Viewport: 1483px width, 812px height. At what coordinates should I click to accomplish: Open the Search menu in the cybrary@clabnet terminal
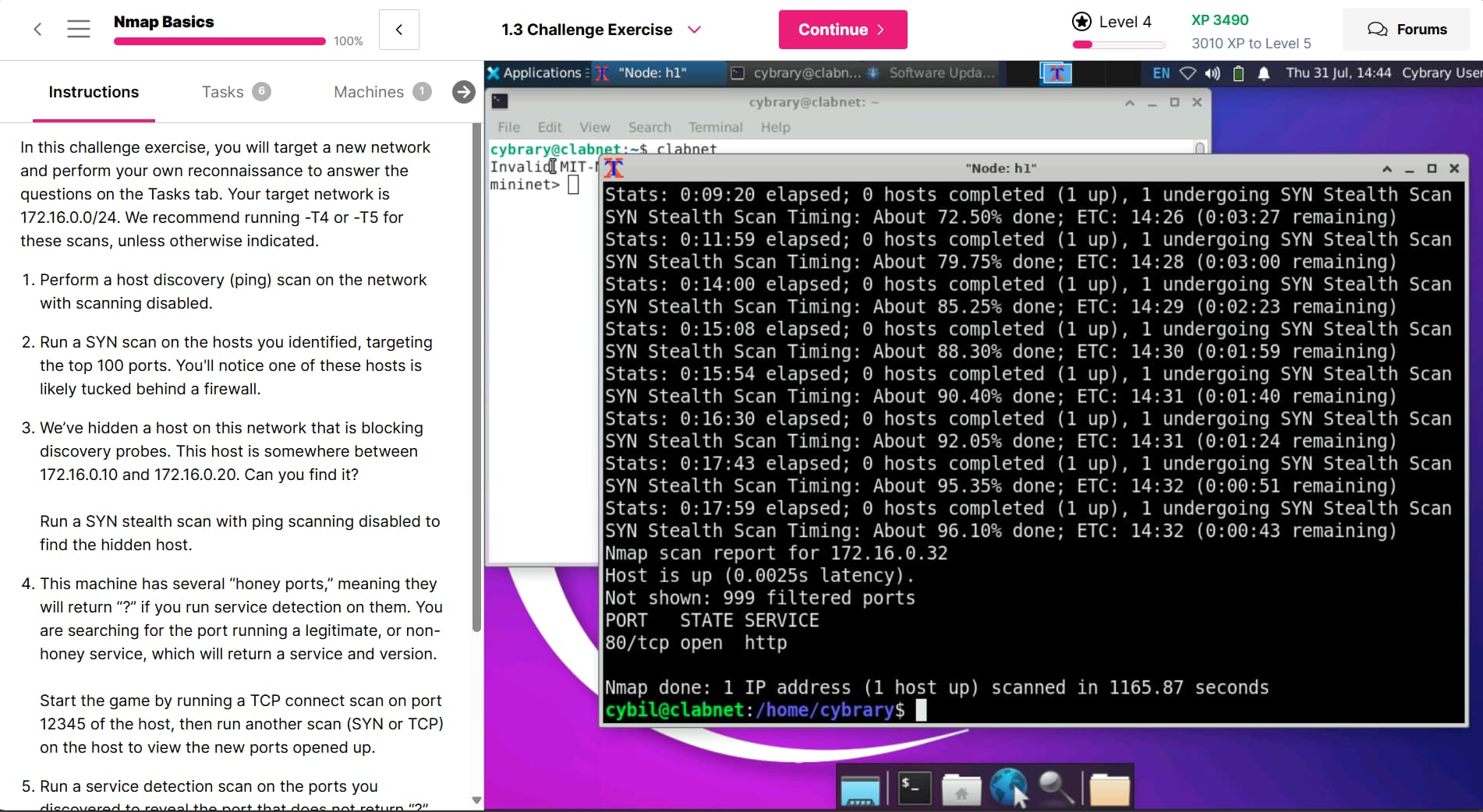pos(649,127)
